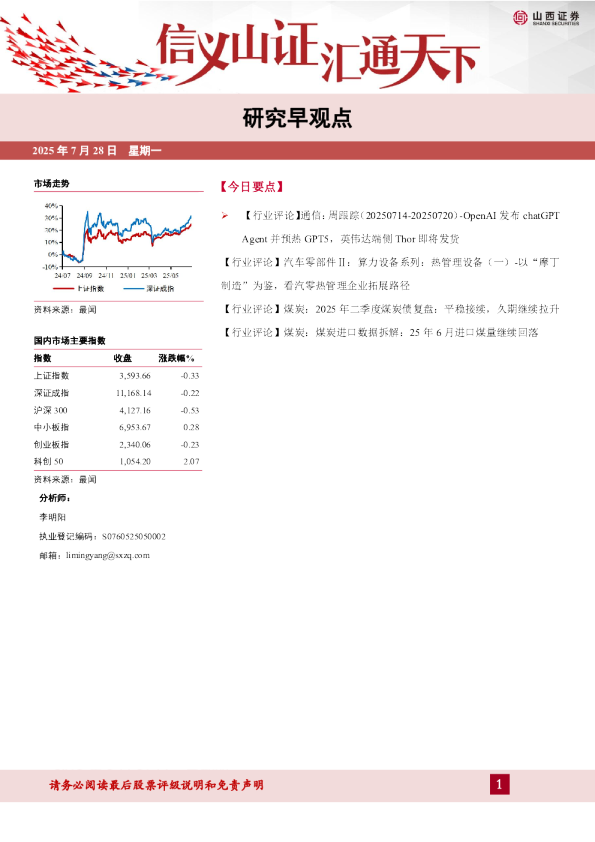Open the 煤炭进口数据拆解 commentary entry
Screen dimensions: 595x842
[380, 332]
